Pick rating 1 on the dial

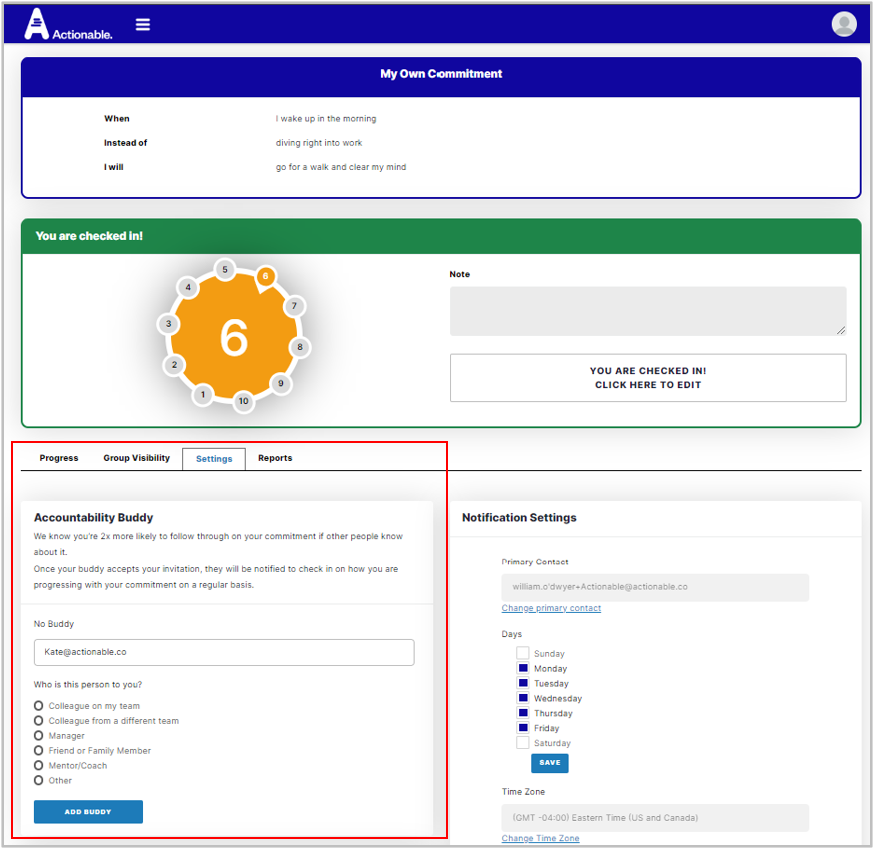(x=203, y=394)
